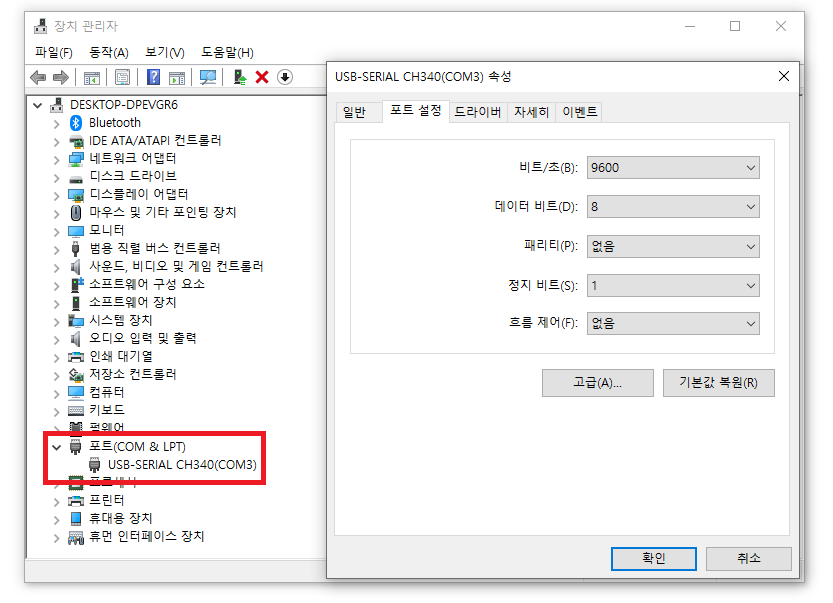The width and height of the screenshot is (833, 603).
Task: Click the 인쇄 대기열 tree label
Action: click(121, 356)
